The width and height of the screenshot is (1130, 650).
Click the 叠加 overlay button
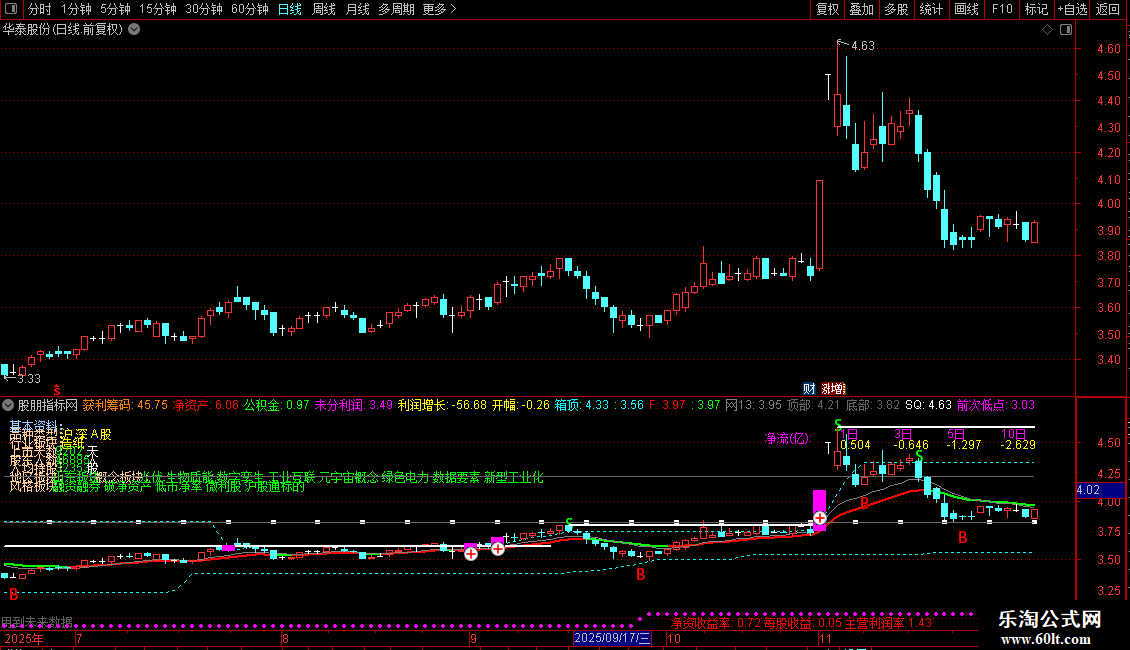861,9
